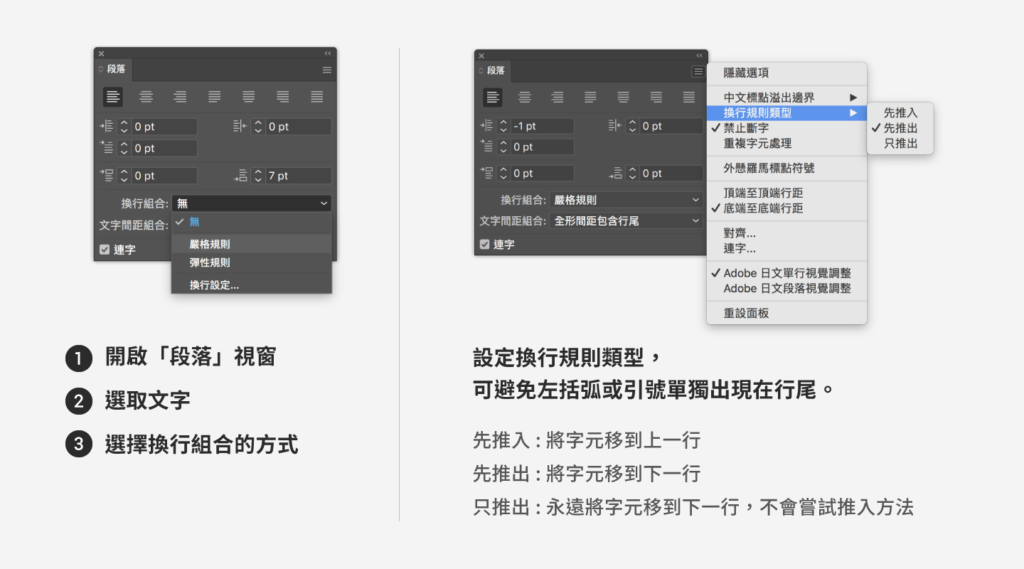1024x569 pixels.
Task: Click first-line indent field in left panel
Action: pyautogui.click(x=163, y=148)
